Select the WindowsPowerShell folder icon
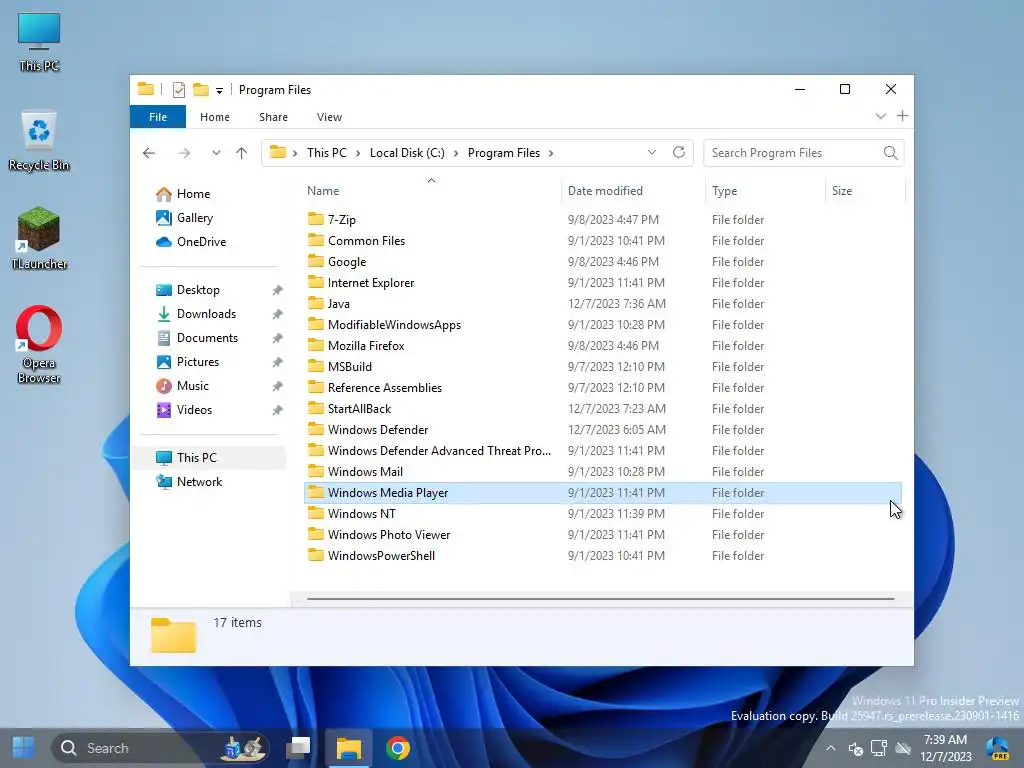This screenshot has height=768, width=1024. coord(315,555)
